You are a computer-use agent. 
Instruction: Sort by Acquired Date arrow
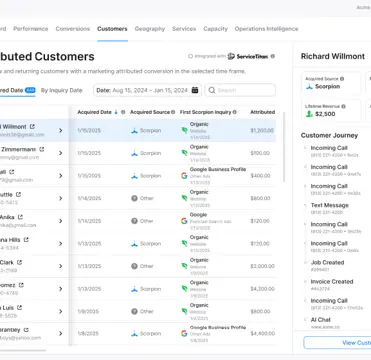click(x=116, y=112)
